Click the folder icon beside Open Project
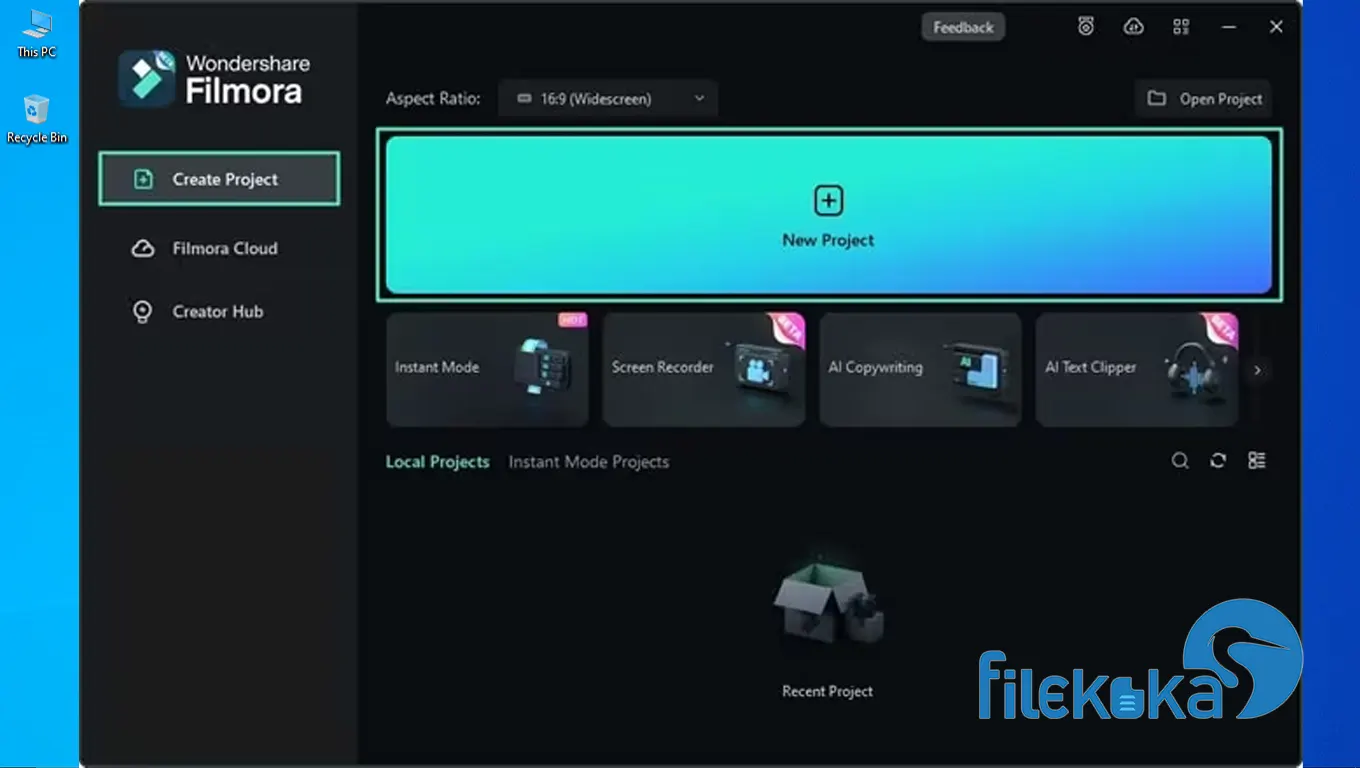 click(1157, 98)
